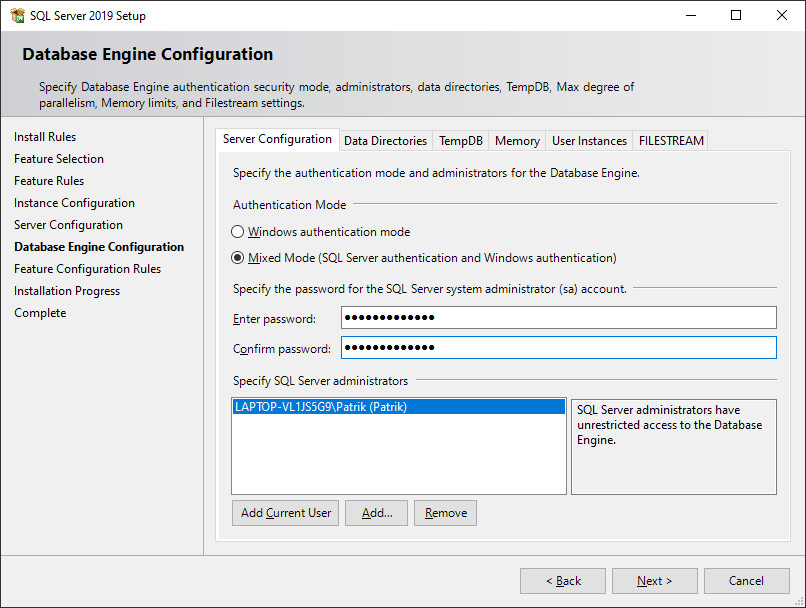The width and height of the screenshot is (806, 608).
Task: Proceed with the Next > button
Action: pos(655,581)
